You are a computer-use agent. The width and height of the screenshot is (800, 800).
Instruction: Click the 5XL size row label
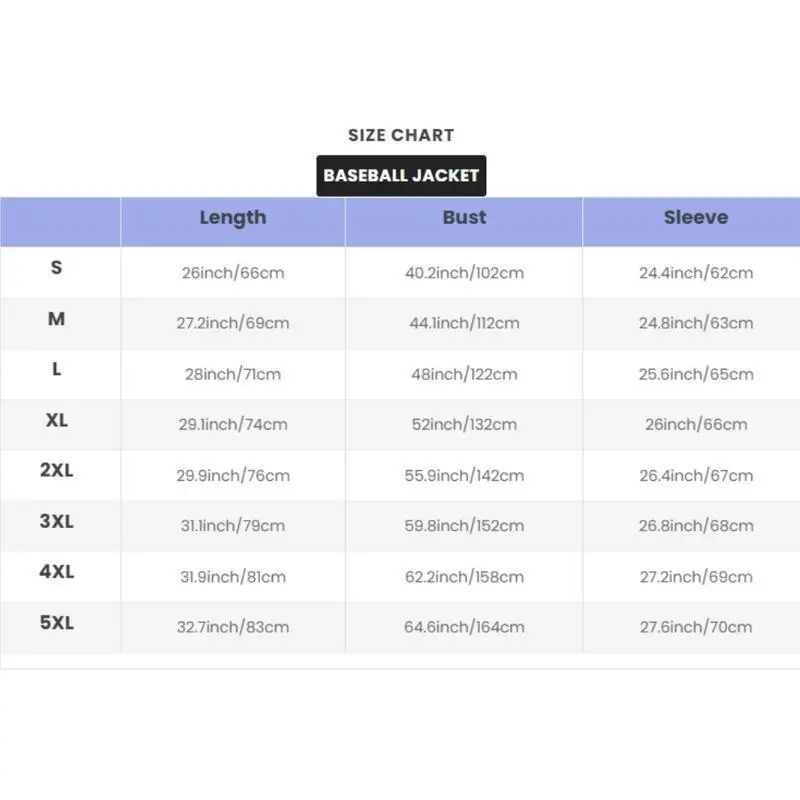click(x=57, y=622)
